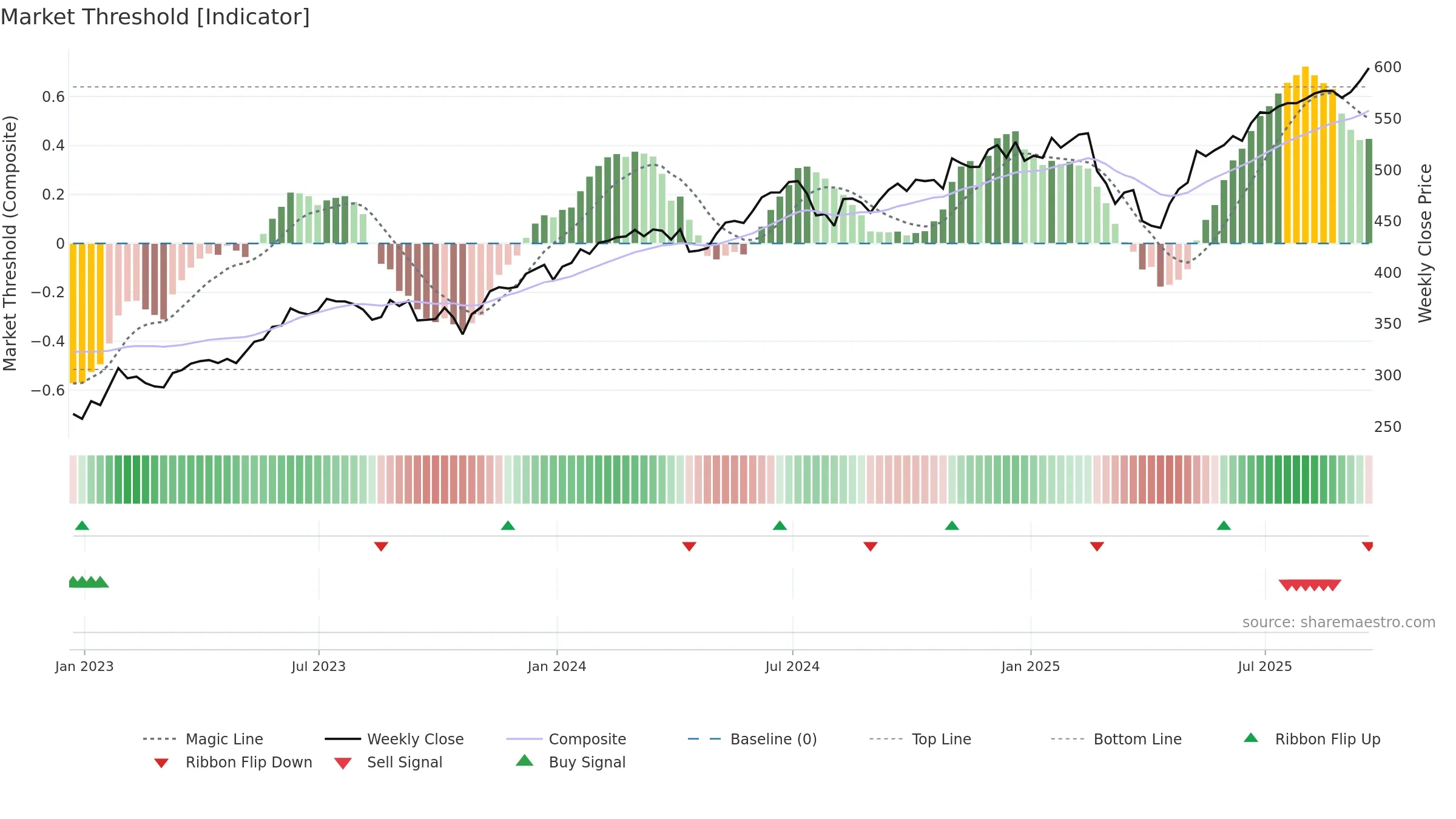This screenshot has height=819, width=1456.
Task: Click the 0.6 tick on left axis
Action: [53, 97]
